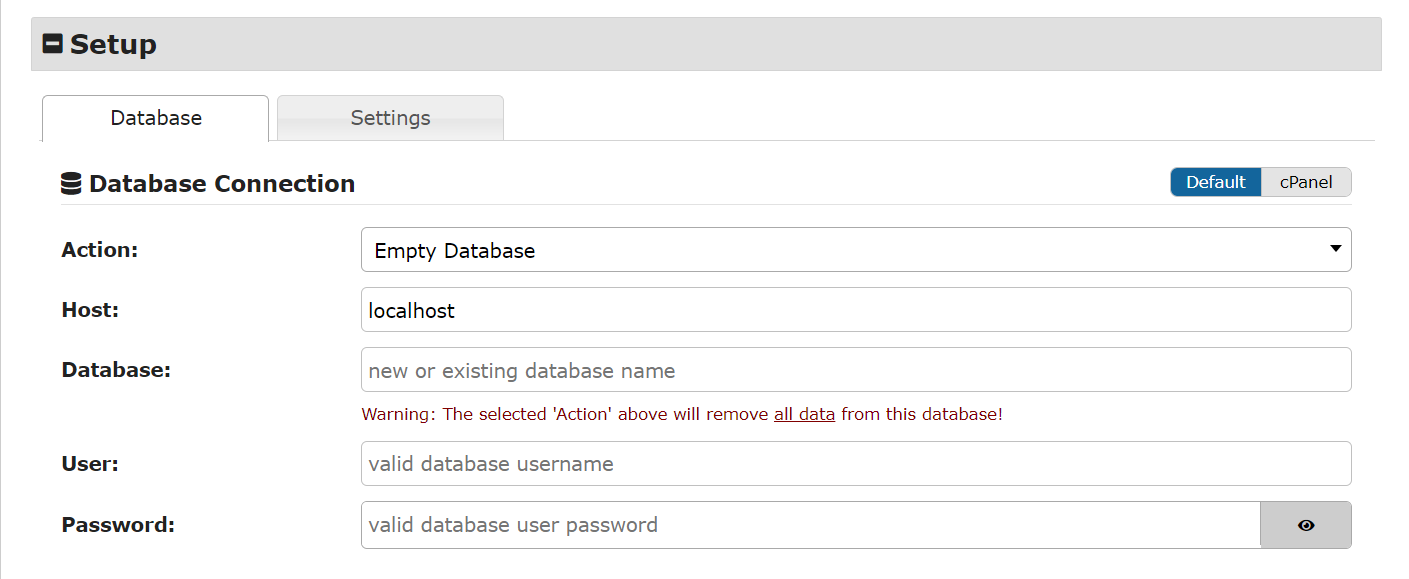Screen dimensions: 1409x579
Task: Click the Action dropdown arrow
Action: click(1335, 249)
